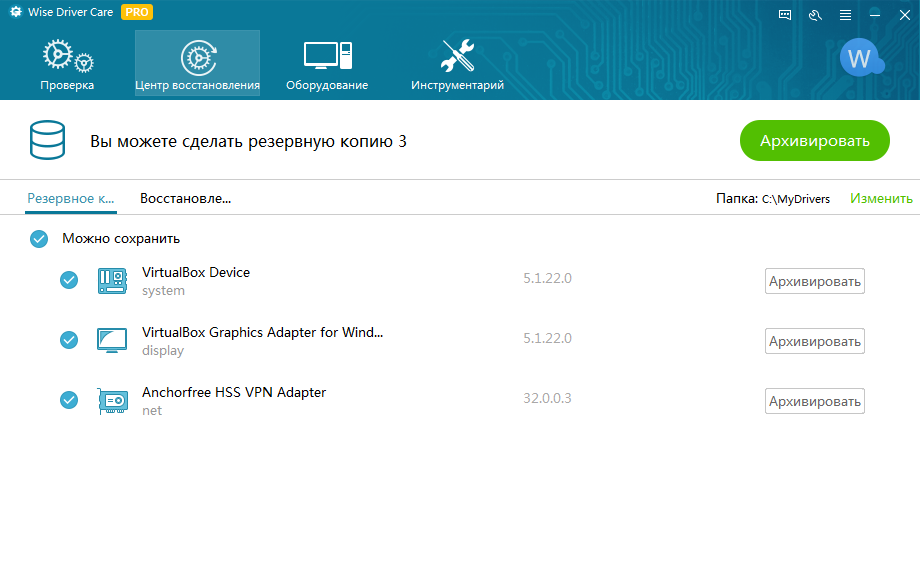The height and width of the screenshot is (580, 920).
Task: Uncheck VirtualBox Graphics Adapter checkbox
Action: [69, 340]
